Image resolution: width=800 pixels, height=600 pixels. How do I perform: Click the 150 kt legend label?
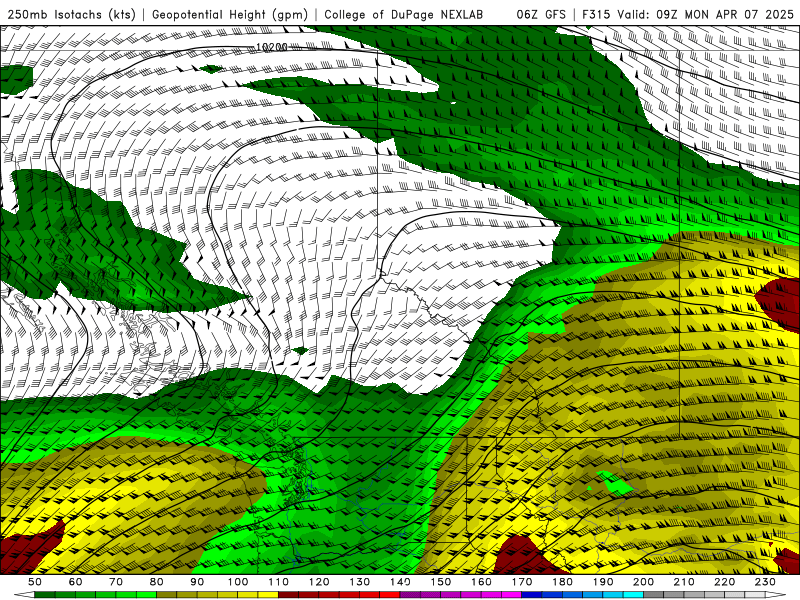click(440, 582)
